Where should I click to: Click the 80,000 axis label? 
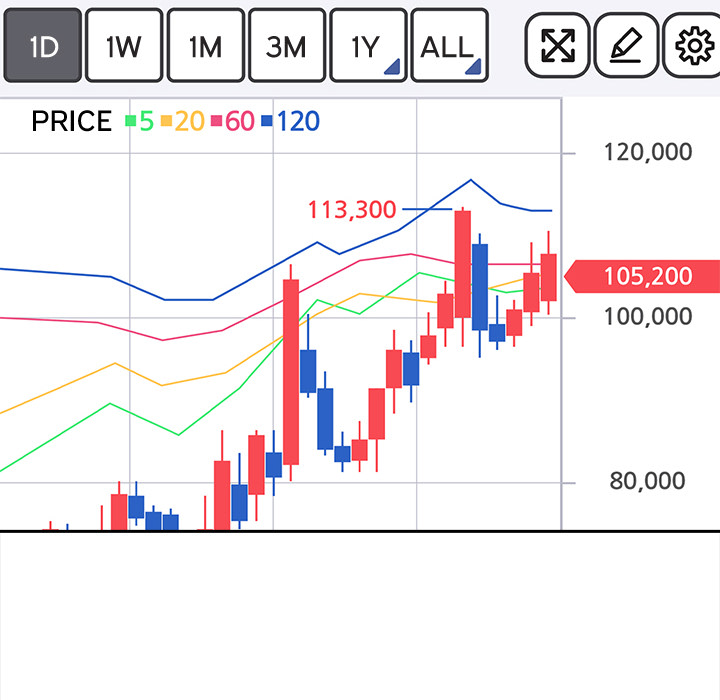pos(649,482)
